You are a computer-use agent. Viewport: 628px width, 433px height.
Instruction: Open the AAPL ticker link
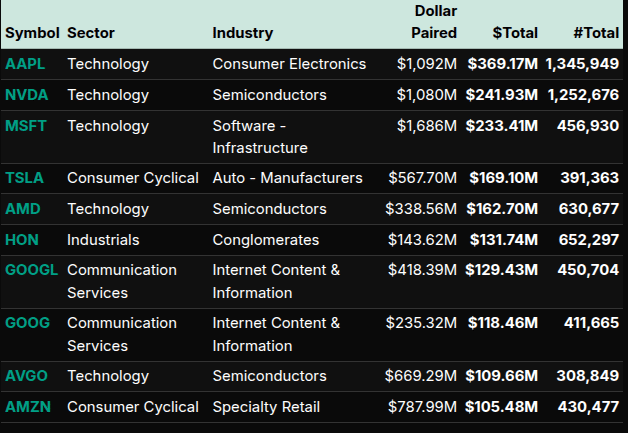(x=24, y=64)
